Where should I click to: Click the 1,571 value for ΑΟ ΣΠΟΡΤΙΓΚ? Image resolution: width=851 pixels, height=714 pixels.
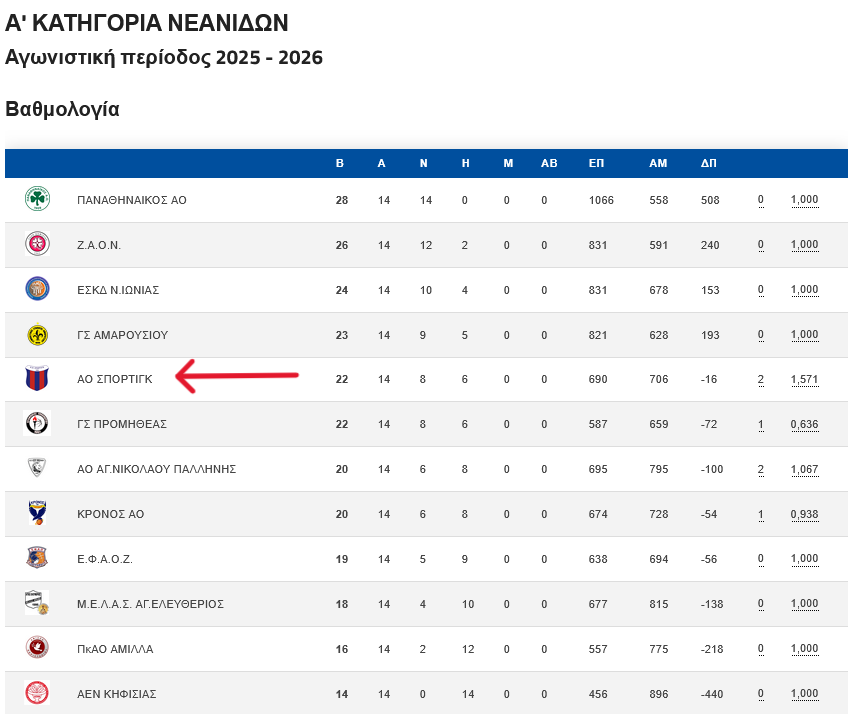coord(804,379)
